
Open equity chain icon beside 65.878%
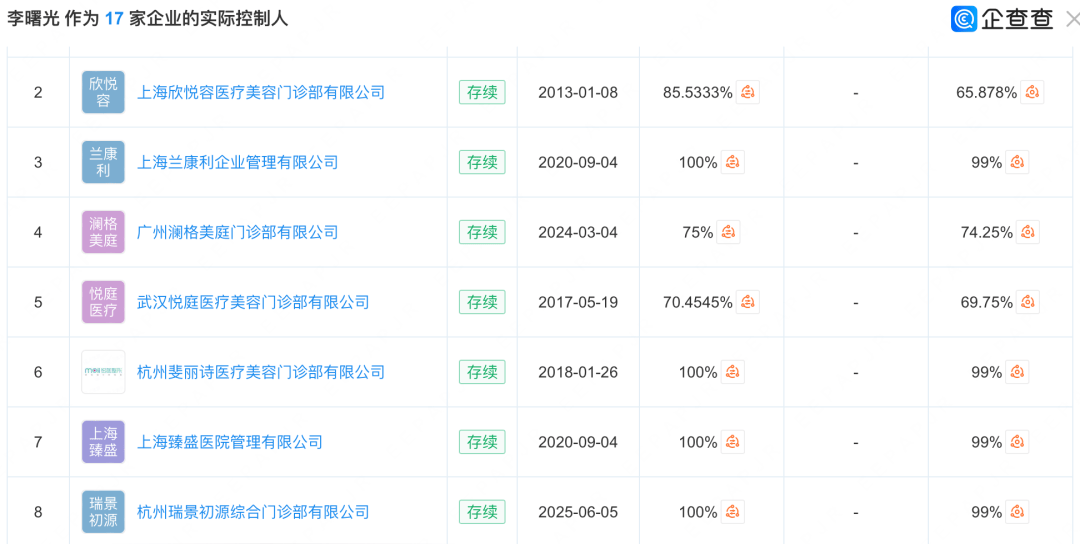(1032, 92)
